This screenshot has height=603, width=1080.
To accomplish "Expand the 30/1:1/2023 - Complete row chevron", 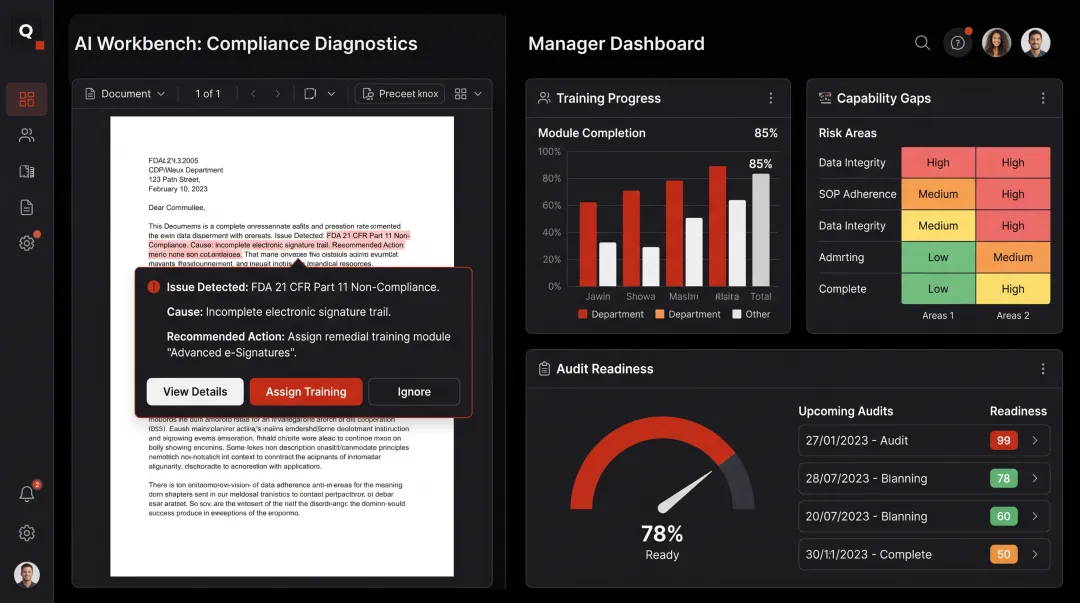I will click(x=1035, y=554).
